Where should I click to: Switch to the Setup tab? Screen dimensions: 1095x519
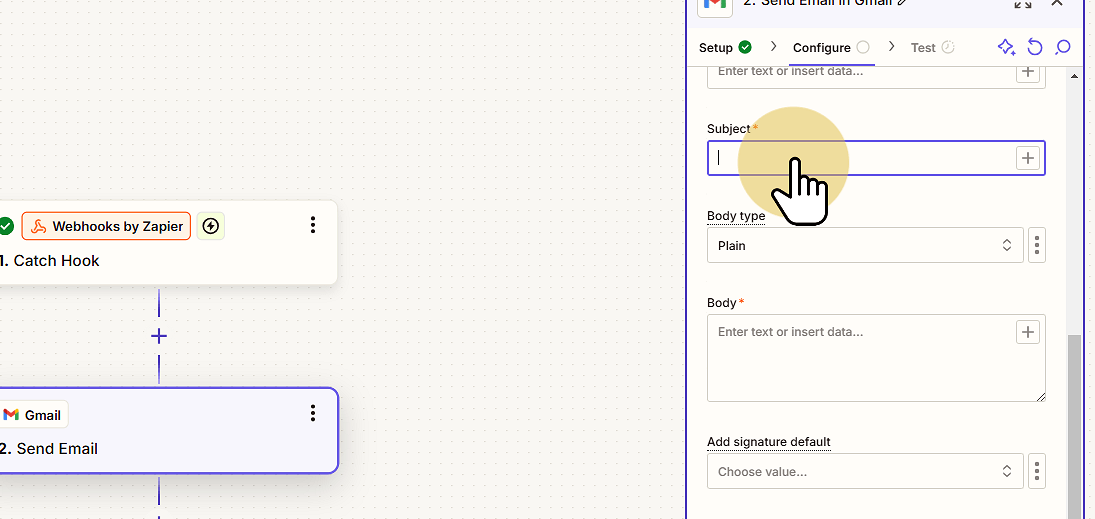725,47
